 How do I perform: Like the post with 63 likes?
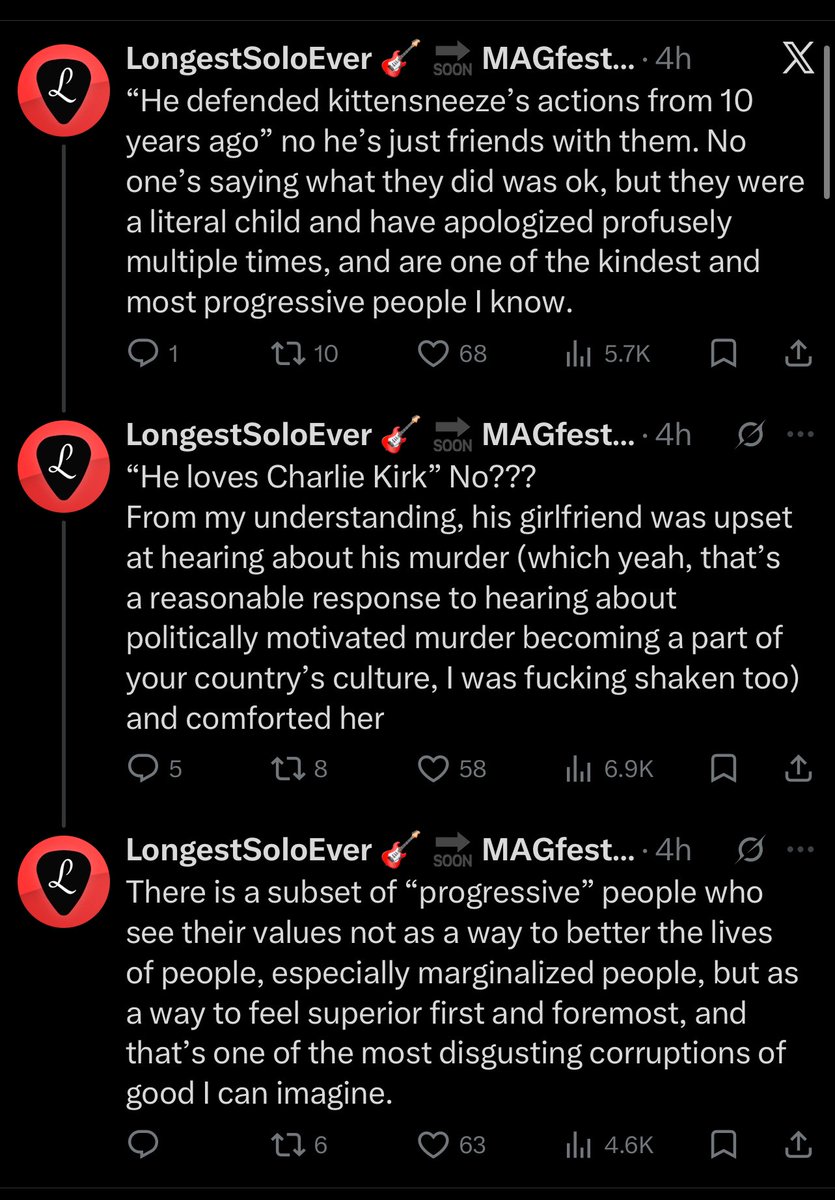tap(452, 1144)
